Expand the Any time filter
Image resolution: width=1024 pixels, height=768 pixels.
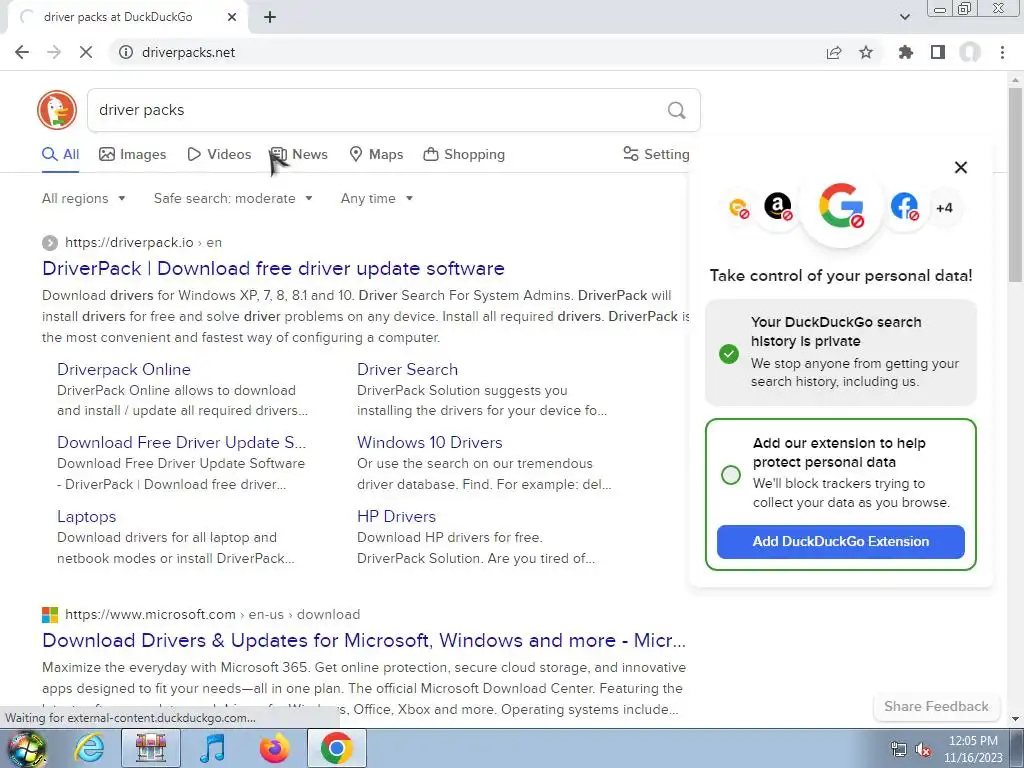pos(377,199)
